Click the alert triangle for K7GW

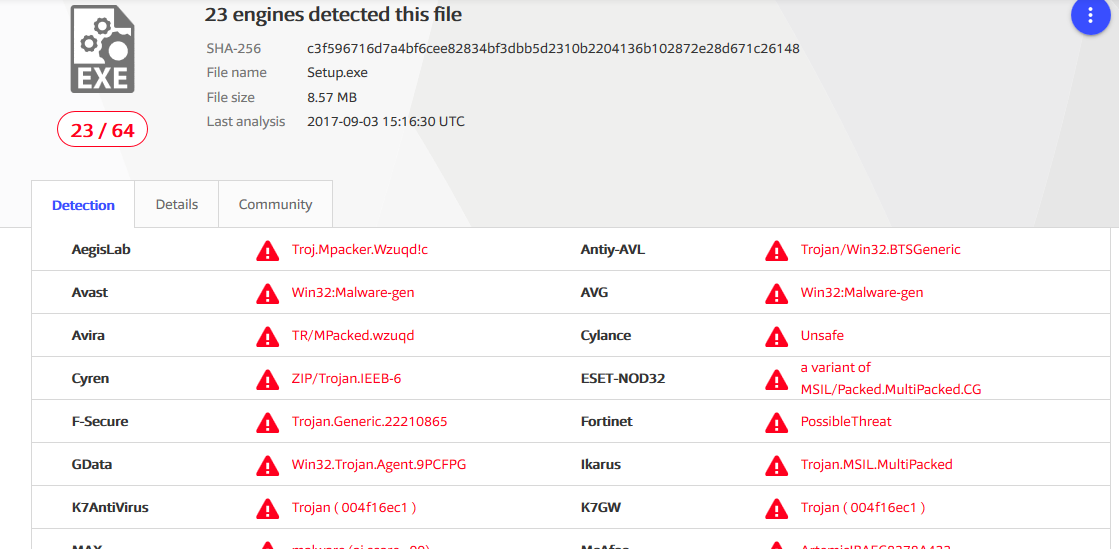point(776,508)
